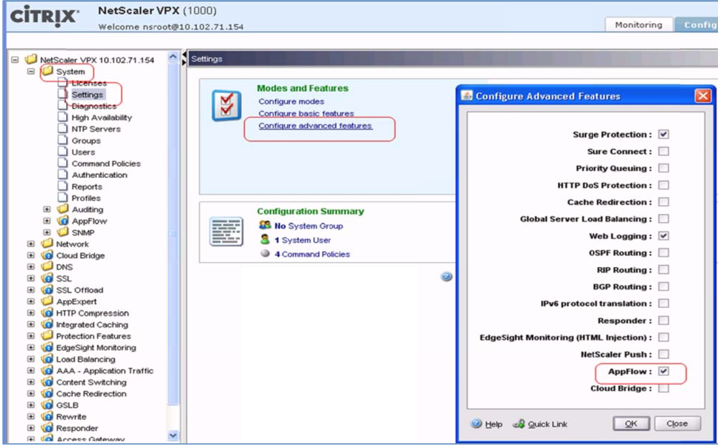
Task: Open the 4 Command Policies link
Action: [x=312, y=254]
